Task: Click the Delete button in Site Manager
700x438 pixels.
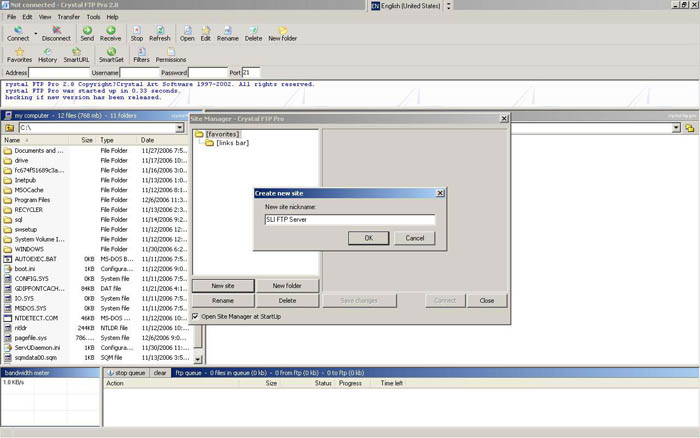Action: pyautogui.click(x=287, y=300)
